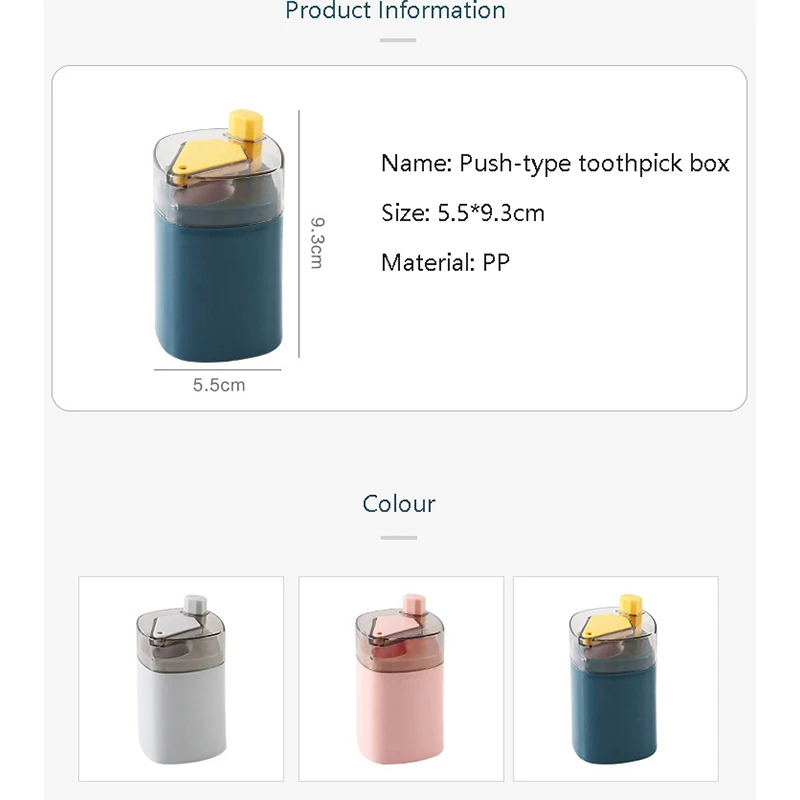Choose the blue toothpick box colour thumbnail

coord(615,679)
